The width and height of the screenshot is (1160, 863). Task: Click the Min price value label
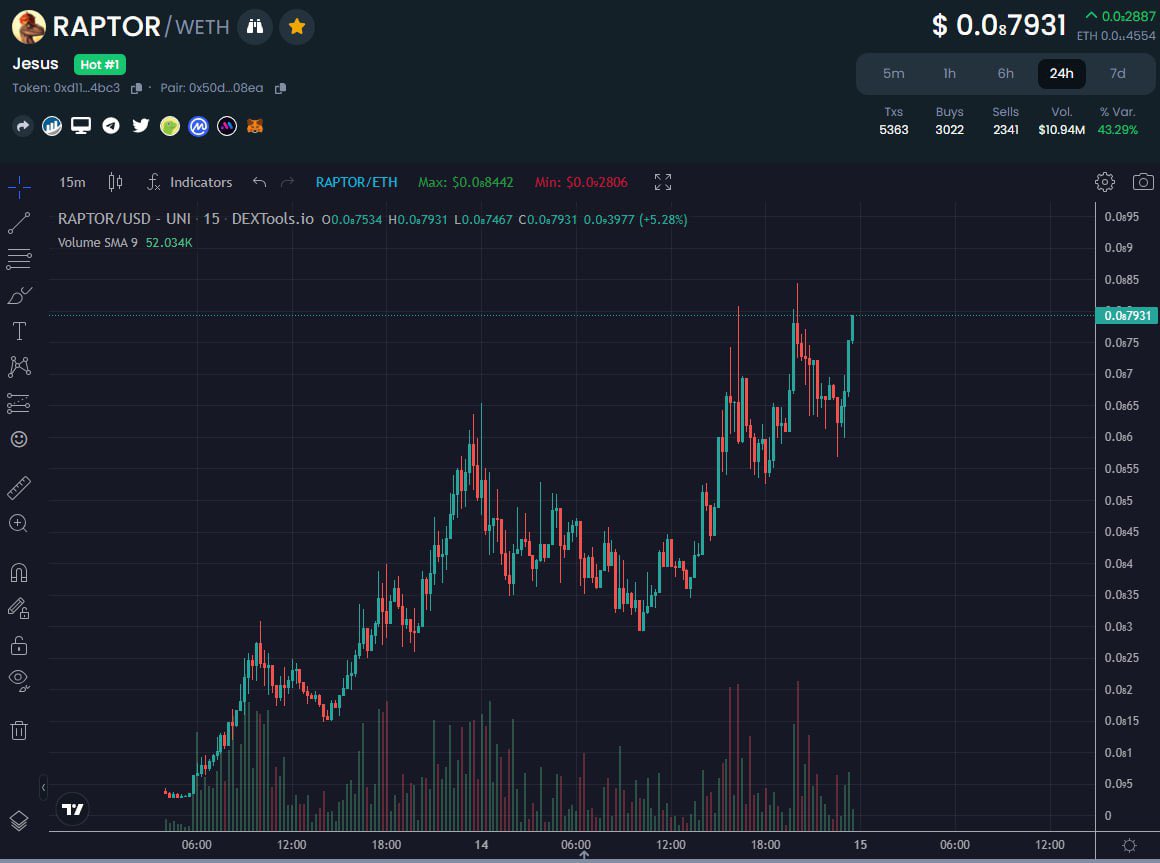coord(581,182)
